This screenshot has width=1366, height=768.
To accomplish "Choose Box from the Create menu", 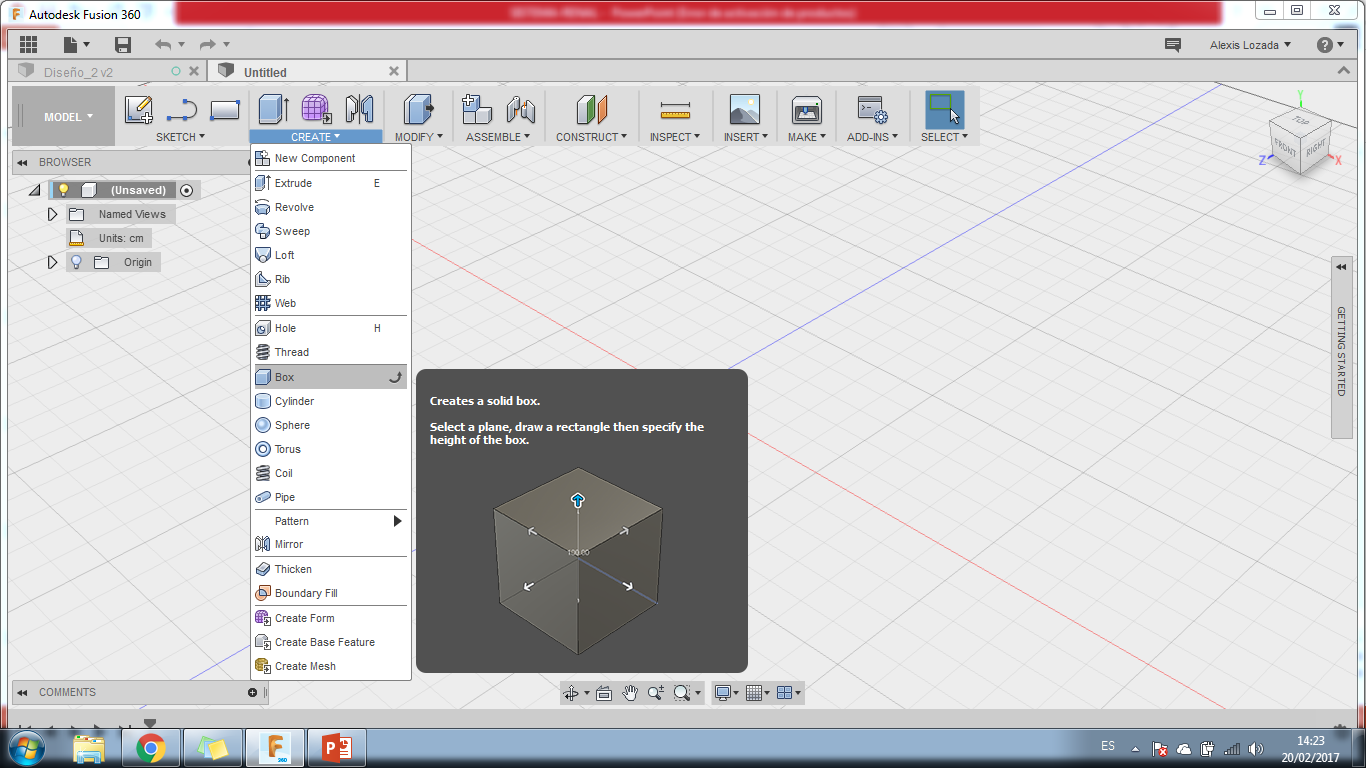I will pyautogui.click(x=331, y=377).
